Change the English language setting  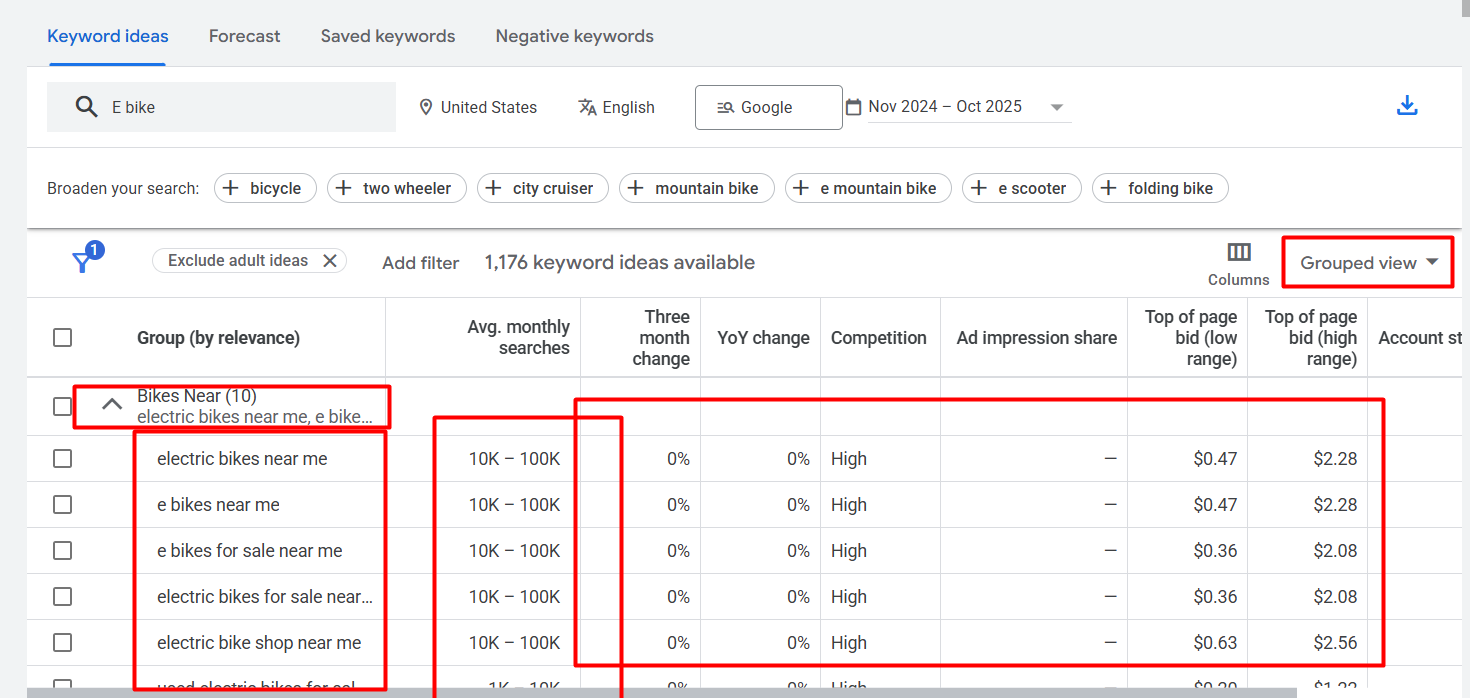[616, 107]
